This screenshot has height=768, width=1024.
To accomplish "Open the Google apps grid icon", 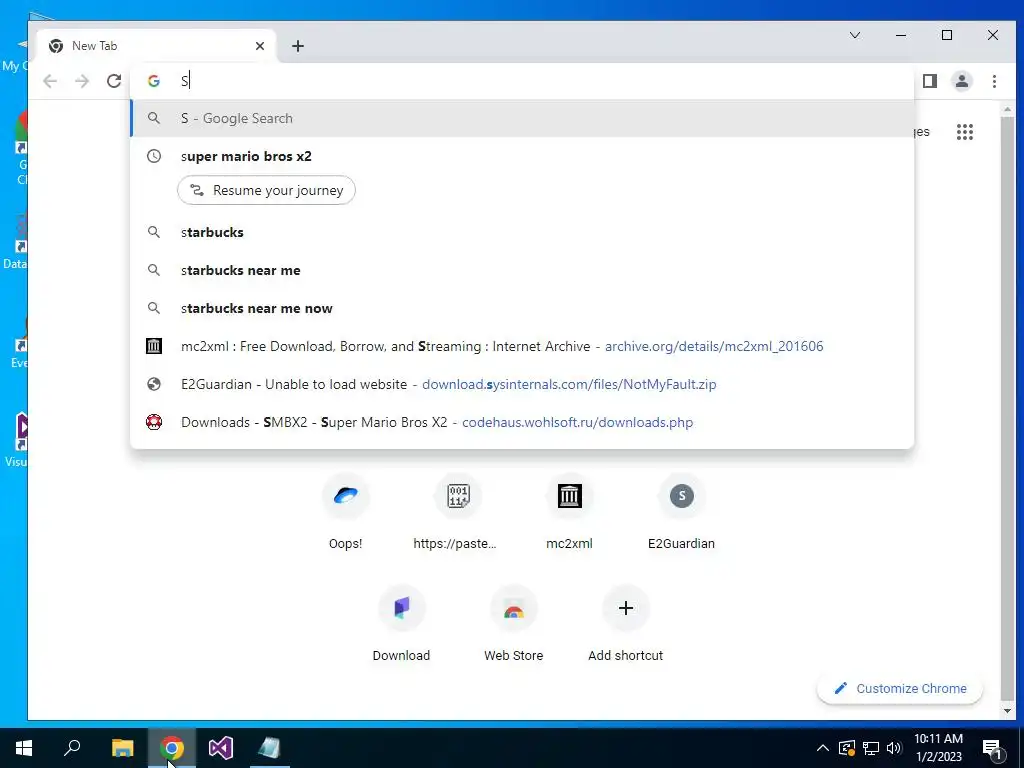I will click(965, 132).
